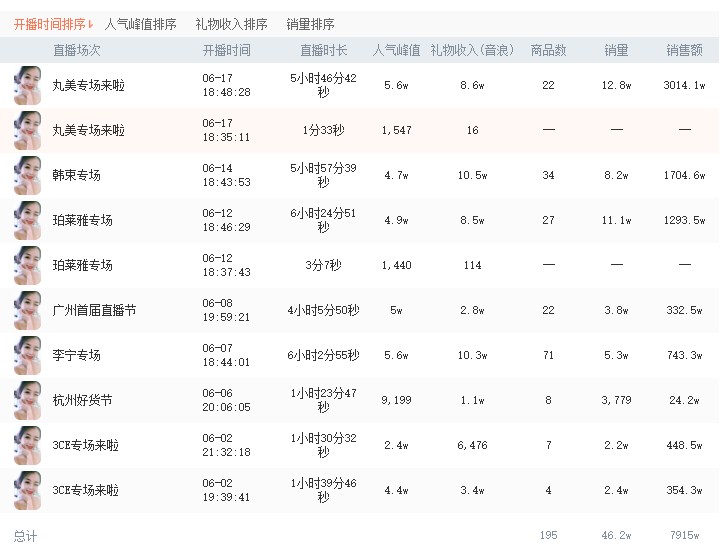Select 礼物收入排序 sort option
Image resolution: width=723 pixels, height=556 pixels.
(231, 24)
